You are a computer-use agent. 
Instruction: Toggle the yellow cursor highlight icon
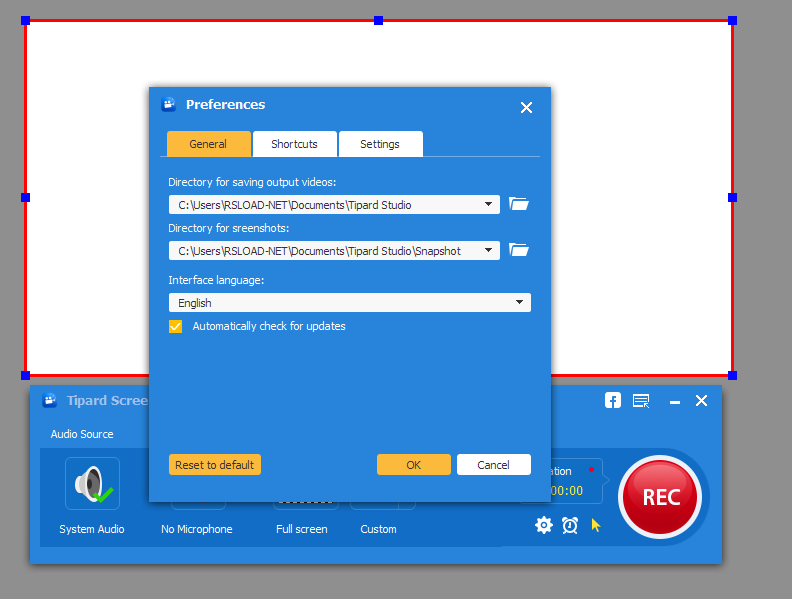596,525
